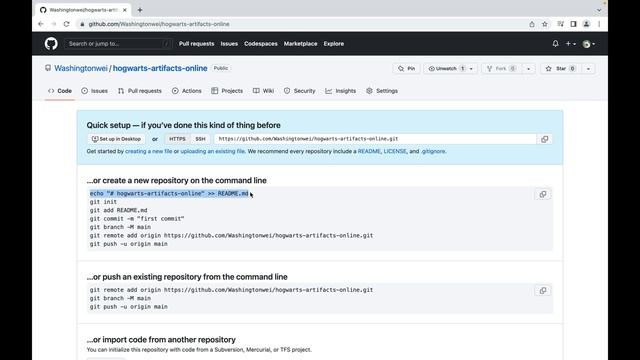Open the Code tab

click(60, 91)
